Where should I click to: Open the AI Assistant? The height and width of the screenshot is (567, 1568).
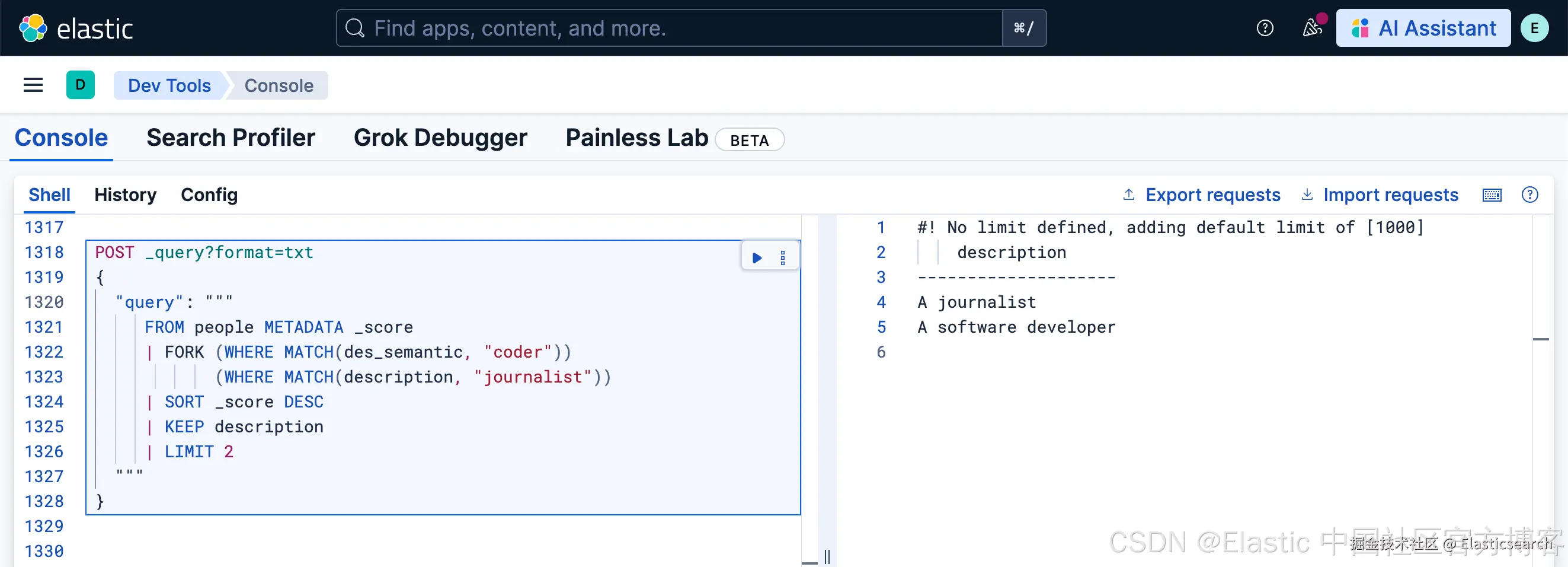[x=1423, y=28]
